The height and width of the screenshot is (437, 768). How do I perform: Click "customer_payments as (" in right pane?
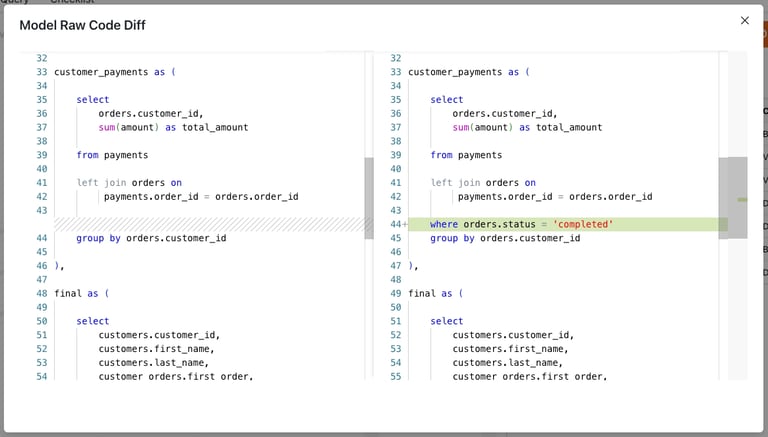(x=469, y=72)
